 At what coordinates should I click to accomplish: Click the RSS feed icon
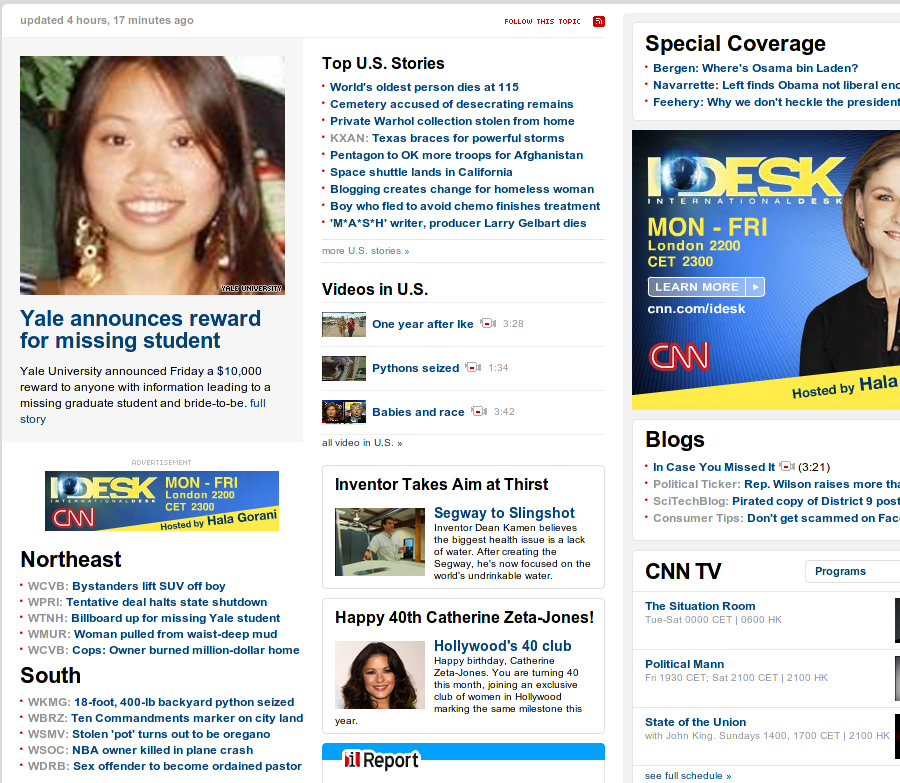point(599,21)
